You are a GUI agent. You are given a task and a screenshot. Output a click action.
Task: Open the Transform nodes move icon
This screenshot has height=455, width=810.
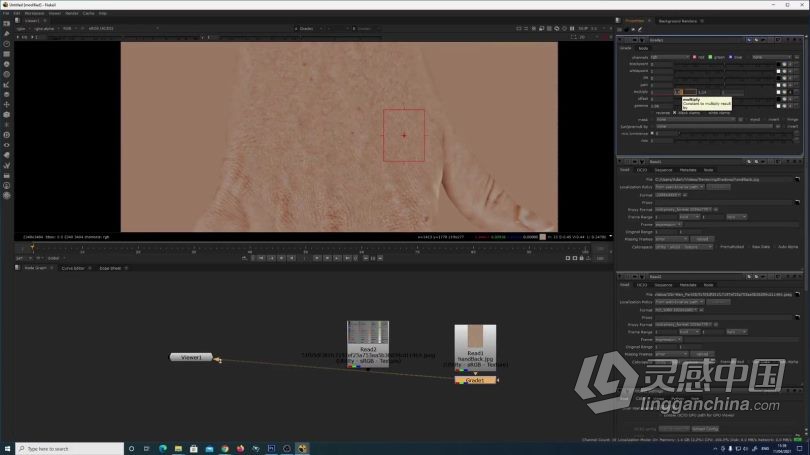[7, 105]
